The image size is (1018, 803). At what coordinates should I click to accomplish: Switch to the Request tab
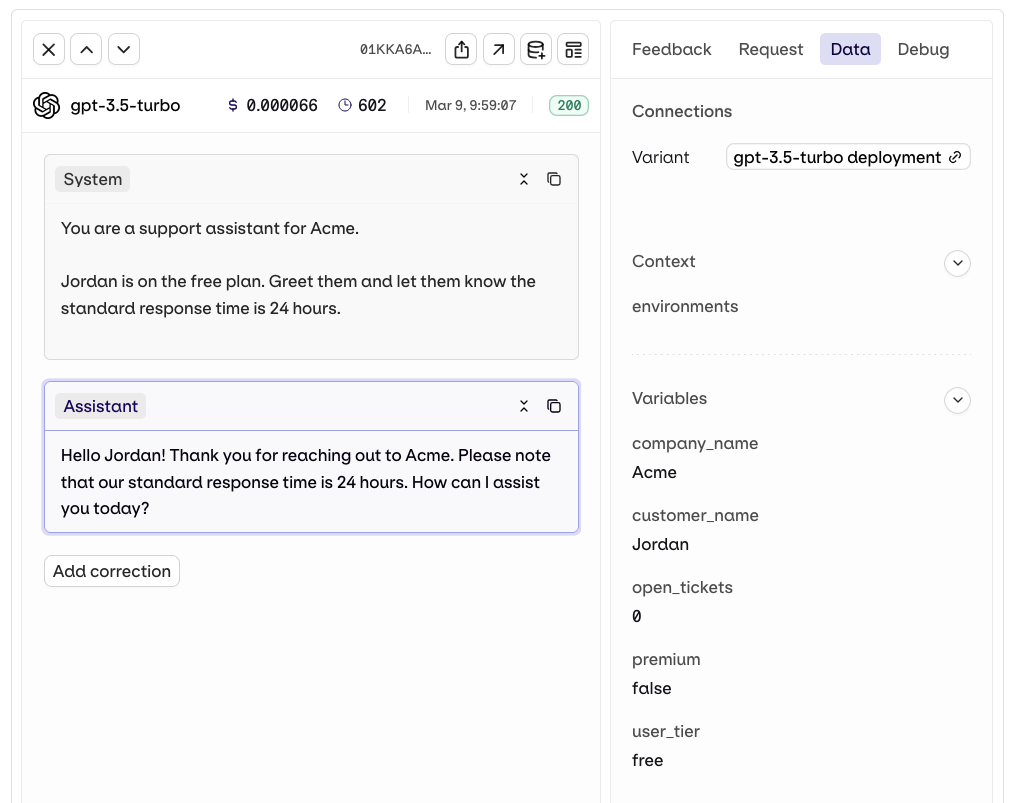pyautogui.click(x=771, y=49)
